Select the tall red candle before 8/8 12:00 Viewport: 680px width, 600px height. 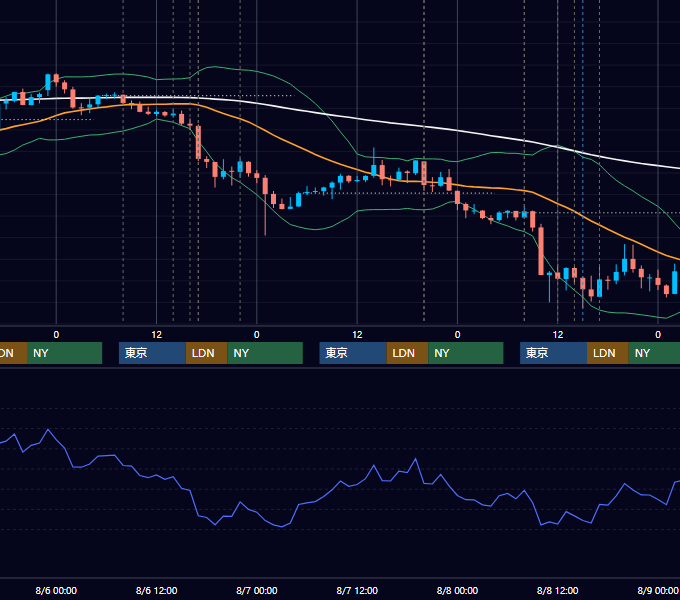pos(541,251)
